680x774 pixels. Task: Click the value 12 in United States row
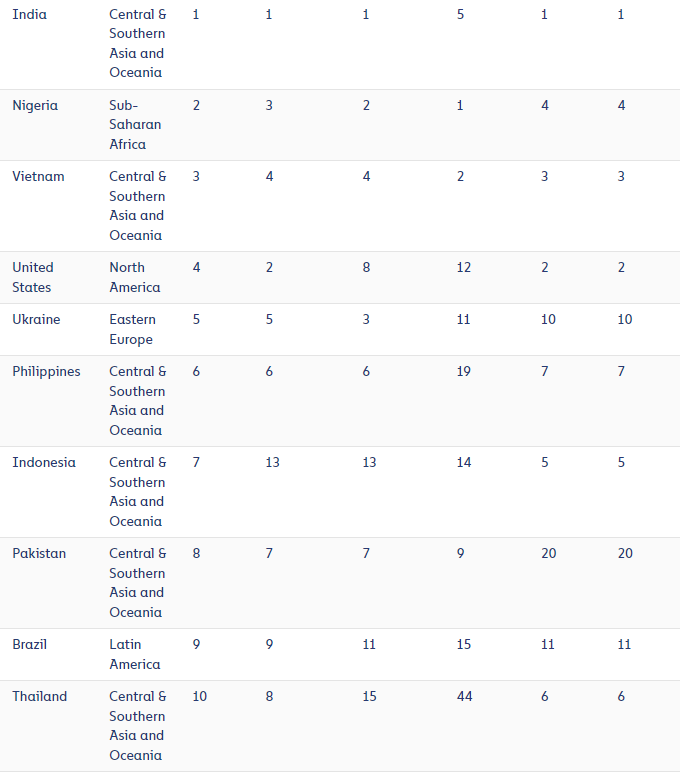point(463,267)
